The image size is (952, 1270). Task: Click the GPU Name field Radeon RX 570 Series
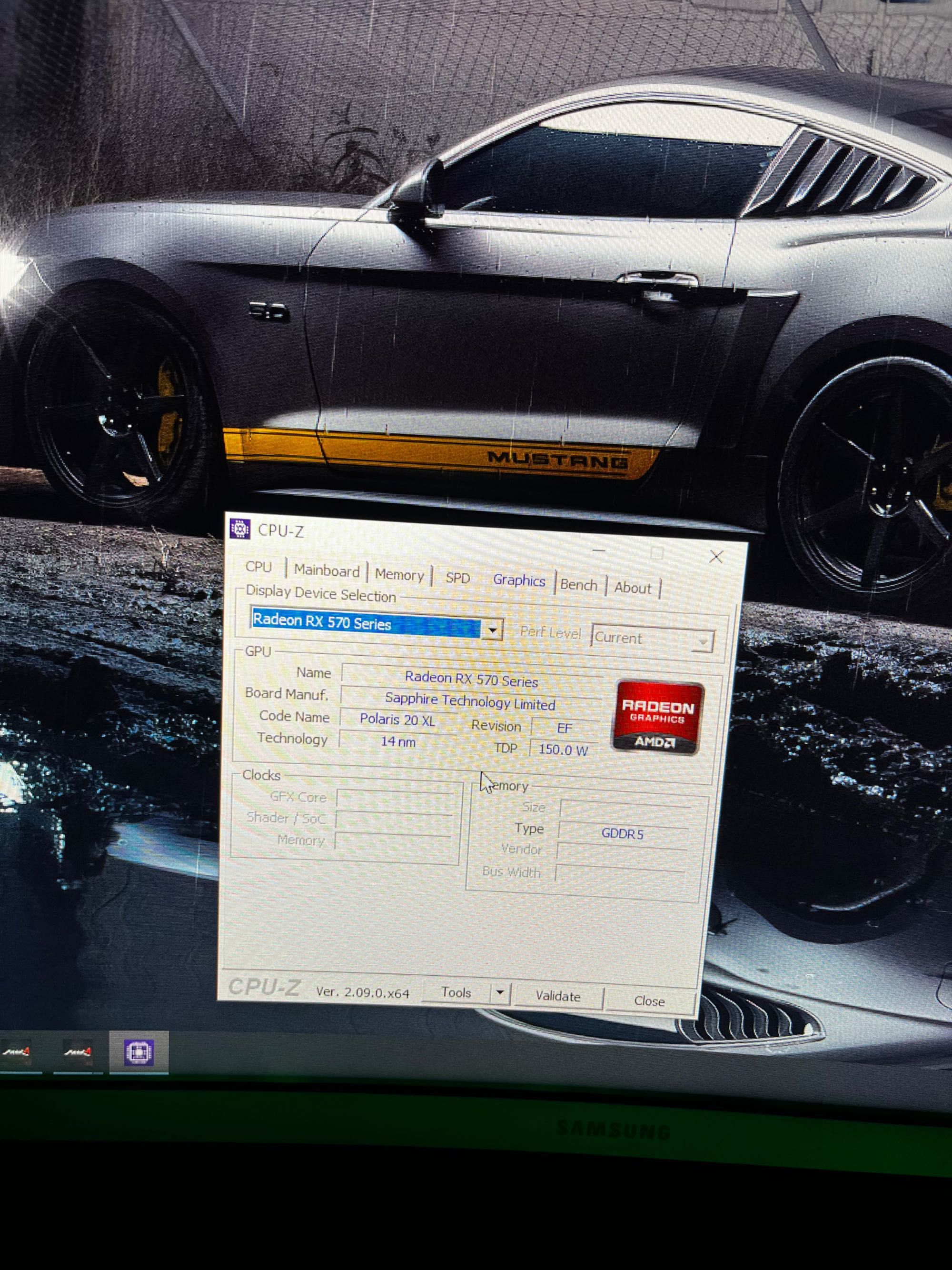[x=471, y=680]
